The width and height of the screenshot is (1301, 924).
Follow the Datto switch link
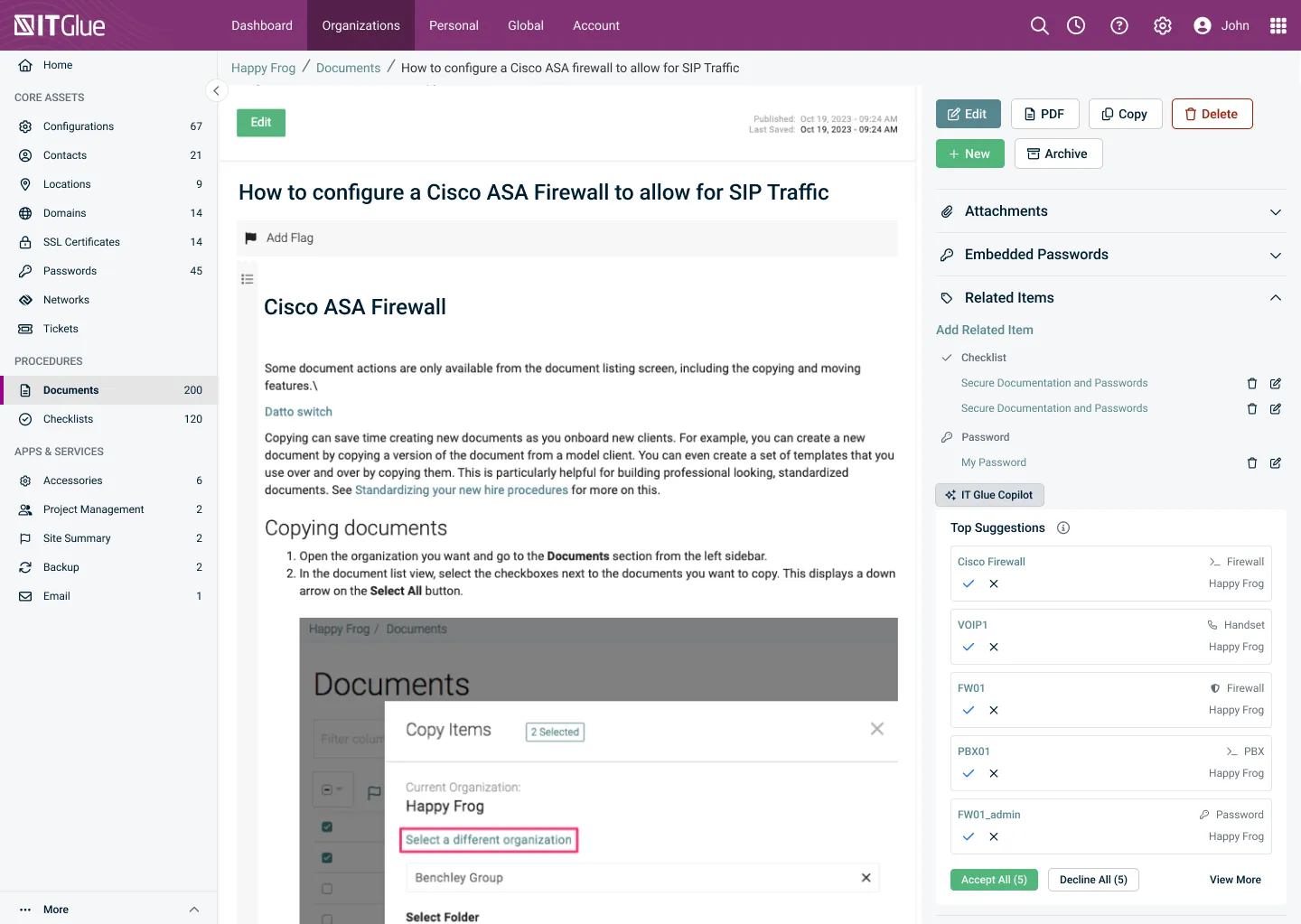point(298,412)
